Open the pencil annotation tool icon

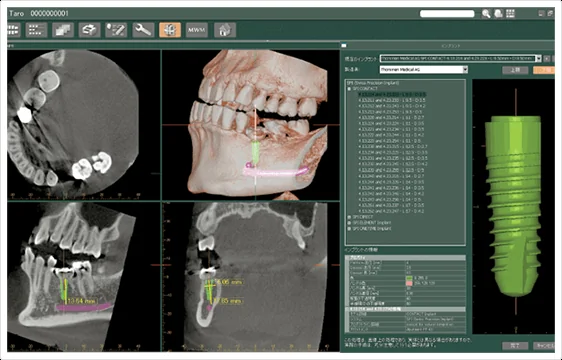pos(116,30)
